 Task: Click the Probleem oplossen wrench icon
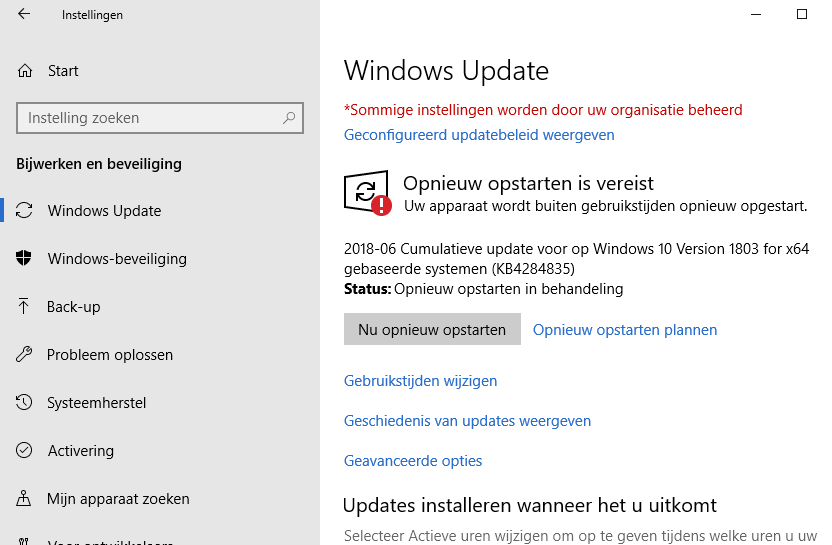[x=25, y=355]
